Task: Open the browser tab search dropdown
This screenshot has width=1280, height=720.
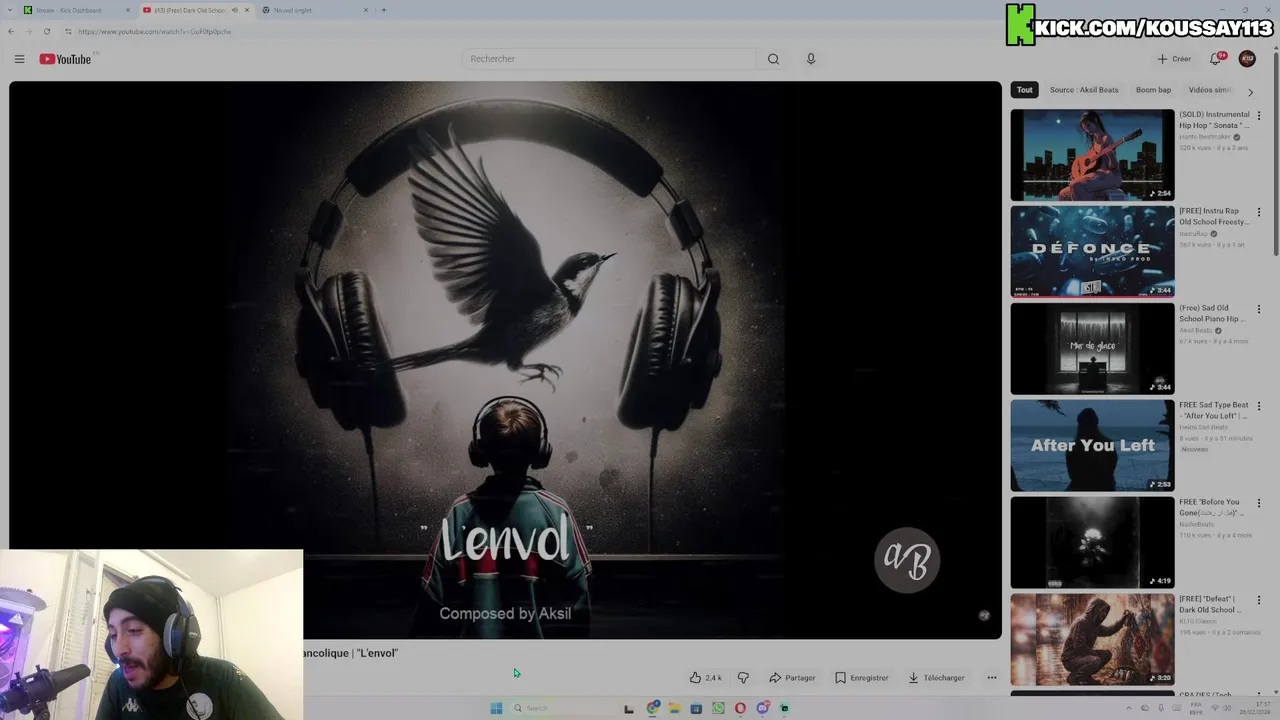Action: pyautogui.click(x=9, y=10)
